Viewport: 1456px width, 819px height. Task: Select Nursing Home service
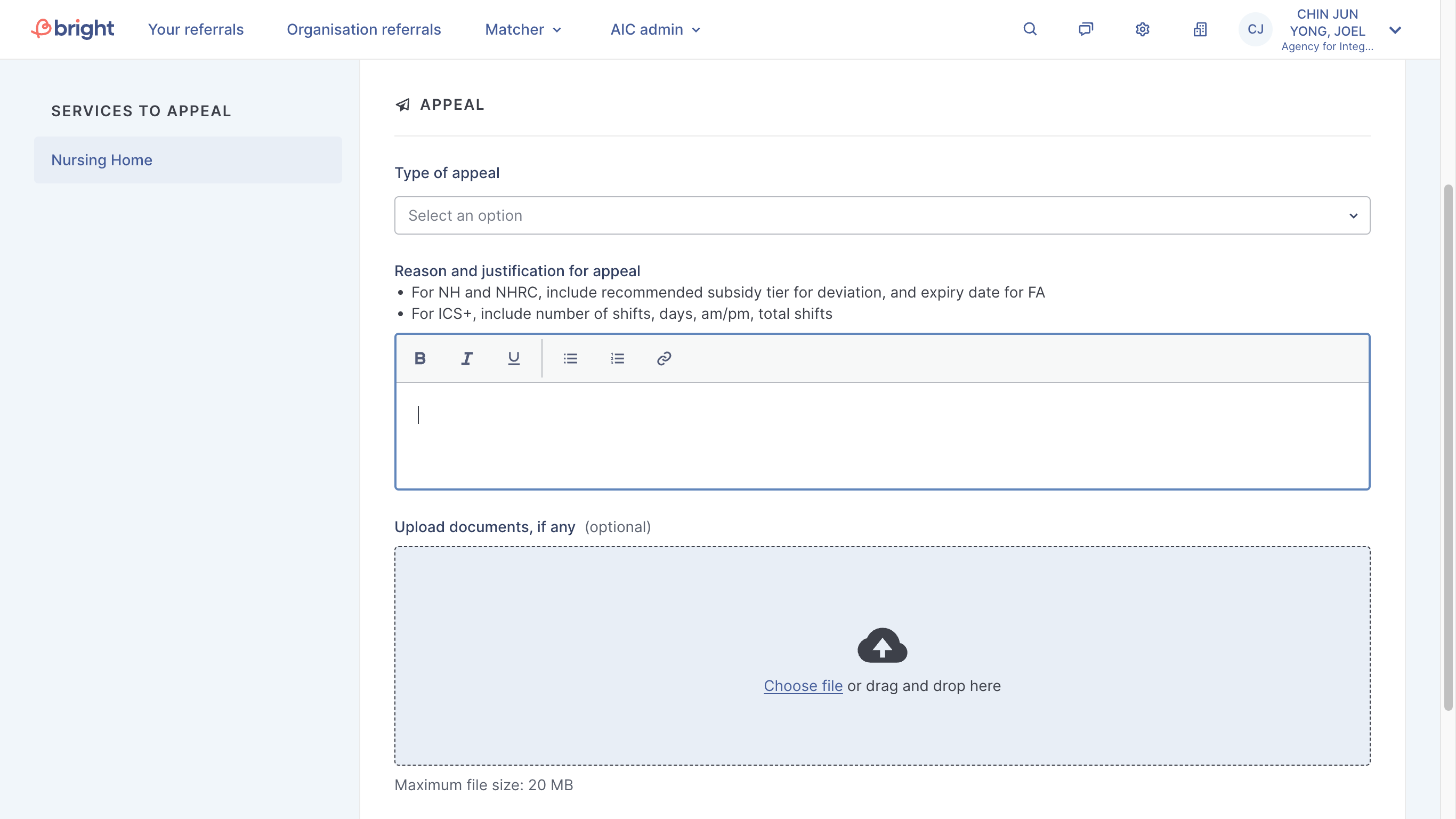click(x=188, y=159)
